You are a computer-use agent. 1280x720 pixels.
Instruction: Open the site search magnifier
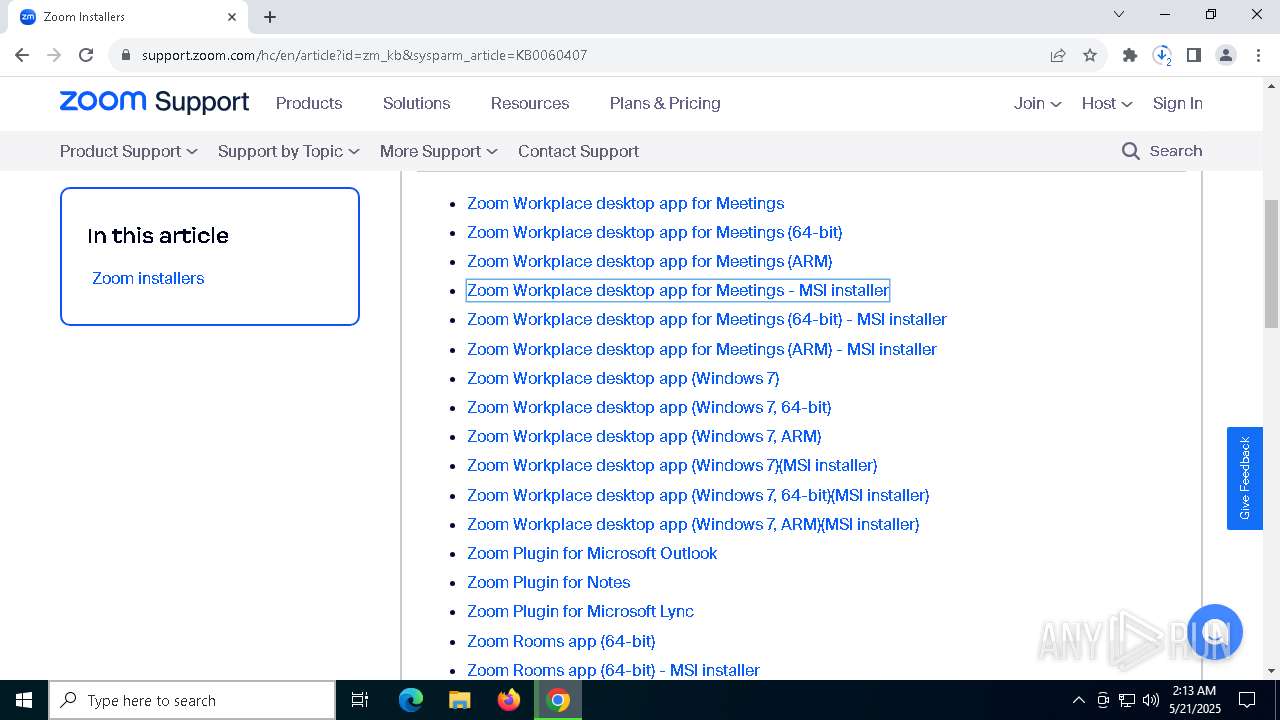click(x=1131, y=151)
